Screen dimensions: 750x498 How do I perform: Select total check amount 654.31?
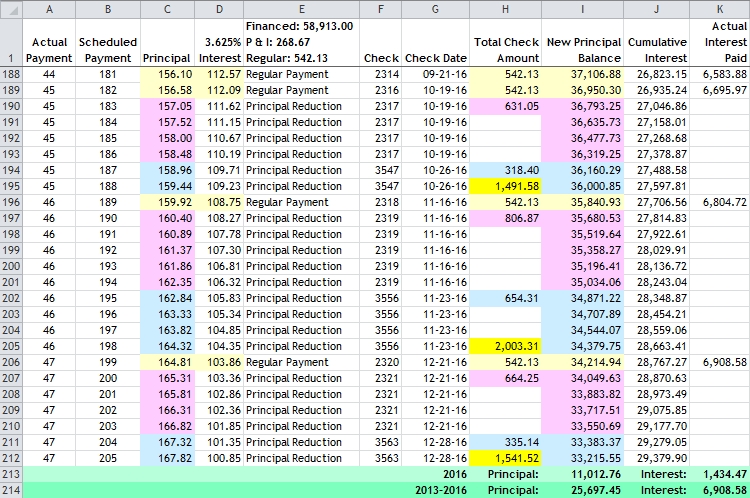506,298
